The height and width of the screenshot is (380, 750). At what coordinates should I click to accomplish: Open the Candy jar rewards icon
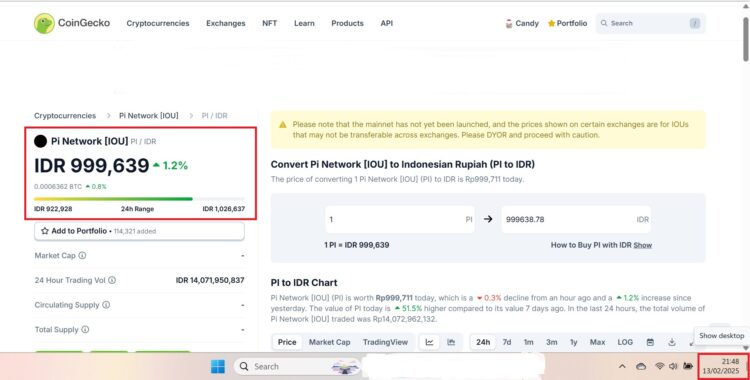point(509,23)
